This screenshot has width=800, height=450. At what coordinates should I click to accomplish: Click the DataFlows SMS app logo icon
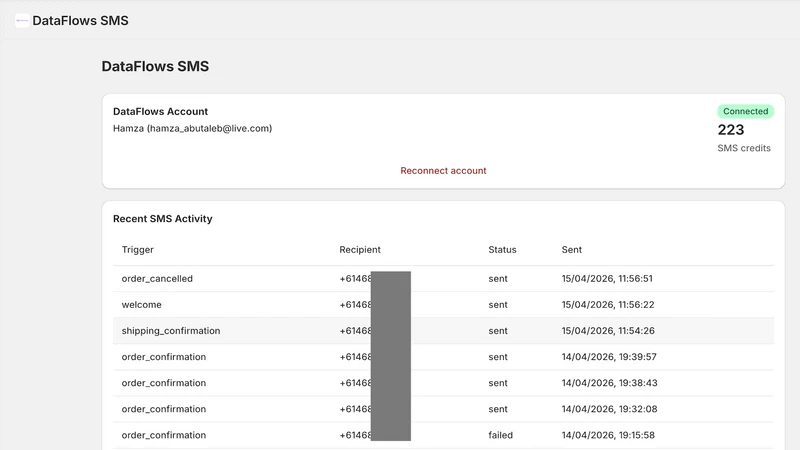[x=22, y=21]
